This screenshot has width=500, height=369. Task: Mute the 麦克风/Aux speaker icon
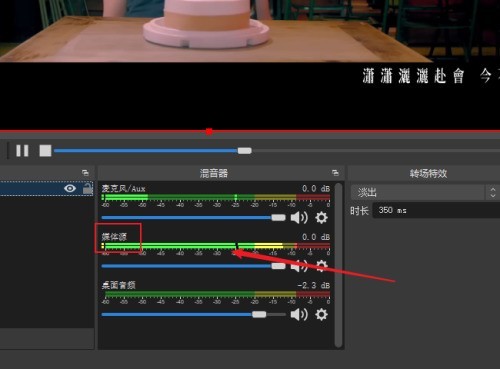(299, 218)
